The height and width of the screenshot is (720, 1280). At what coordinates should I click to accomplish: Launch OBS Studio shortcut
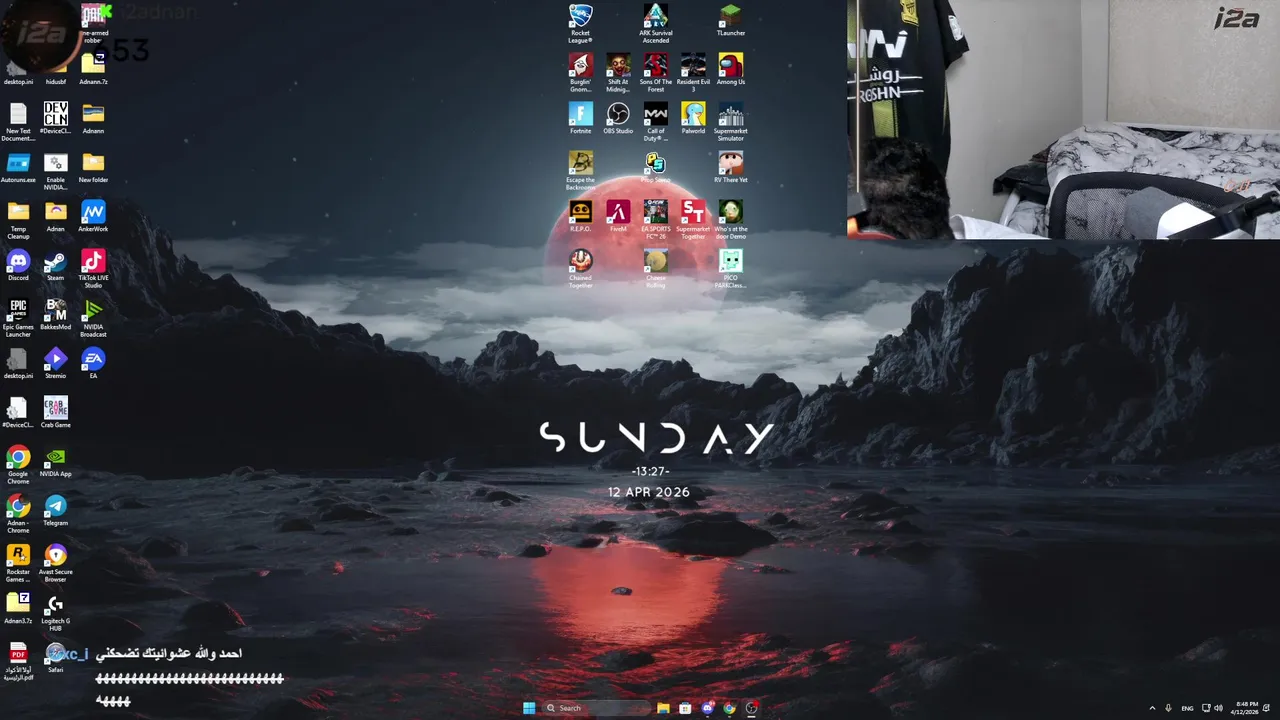point(618,118)
